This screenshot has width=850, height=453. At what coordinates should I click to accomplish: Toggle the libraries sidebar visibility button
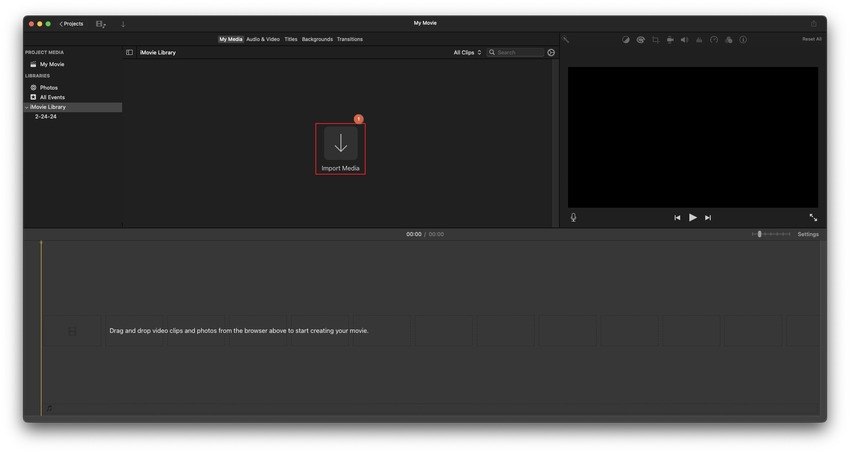tap(129, 52)
